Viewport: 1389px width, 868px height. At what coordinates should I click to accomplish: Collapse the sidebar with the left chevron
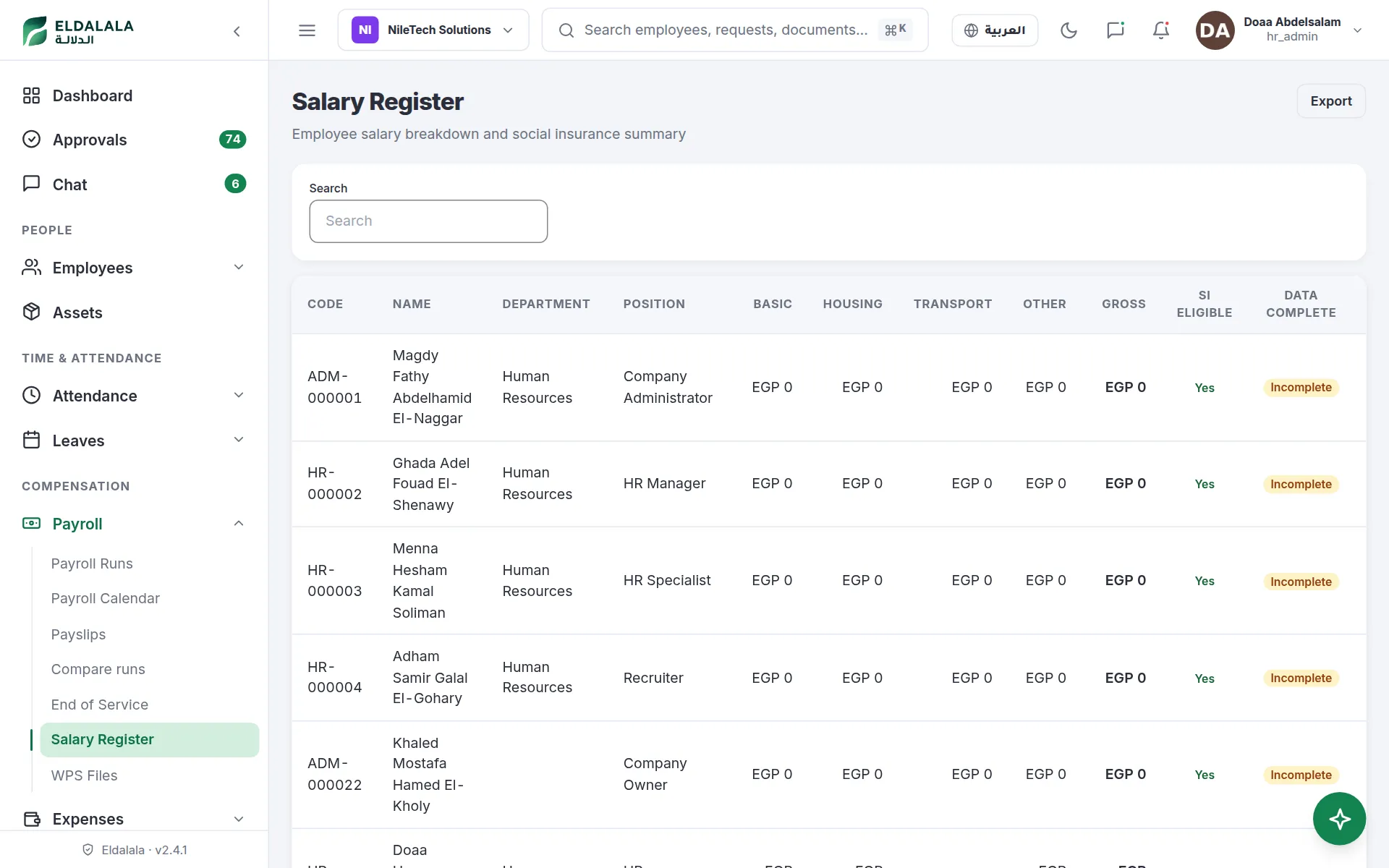point(237,31)
